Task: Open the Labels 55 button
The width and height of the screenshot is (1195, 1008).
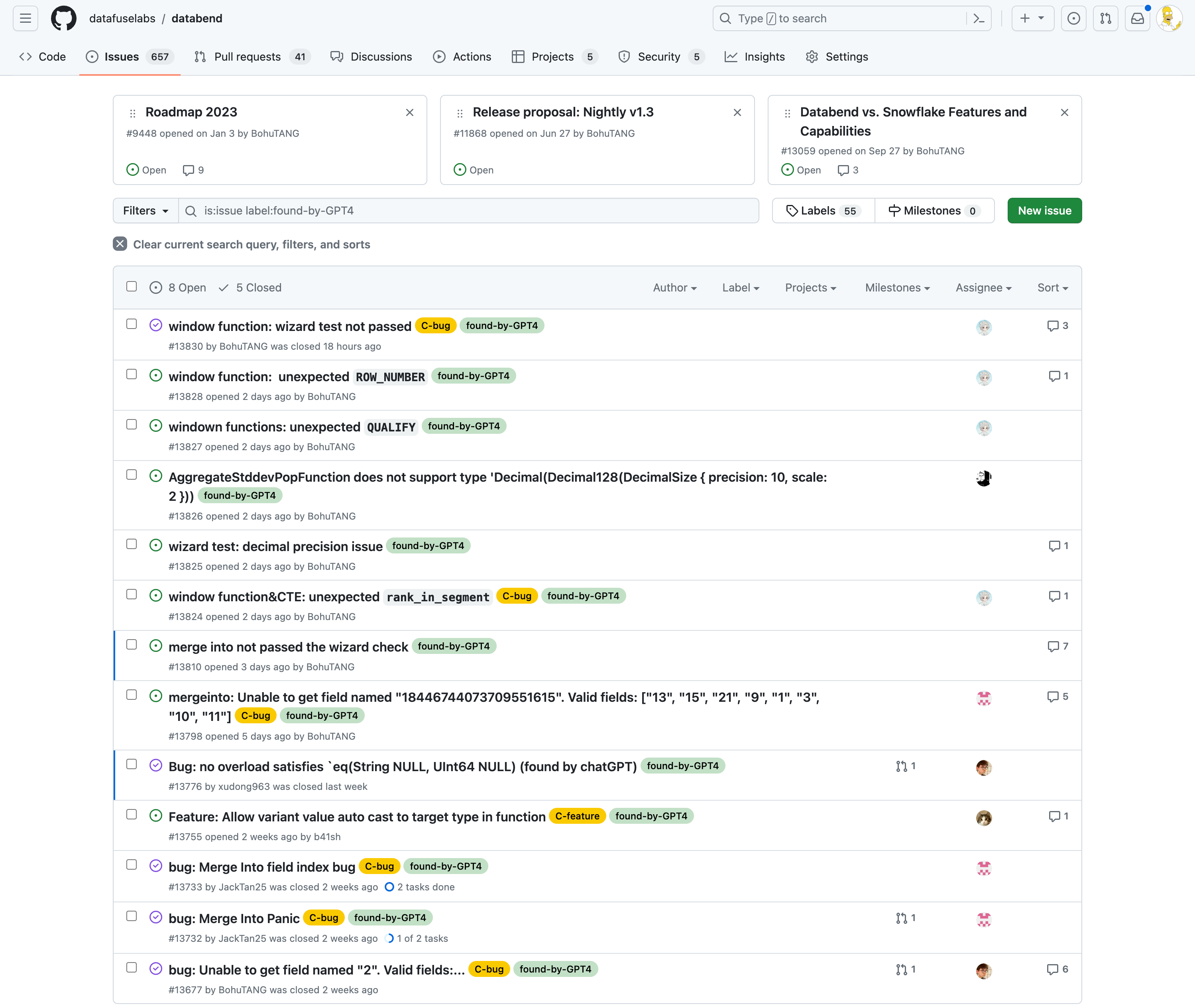Action: click(x=823, y=211)
